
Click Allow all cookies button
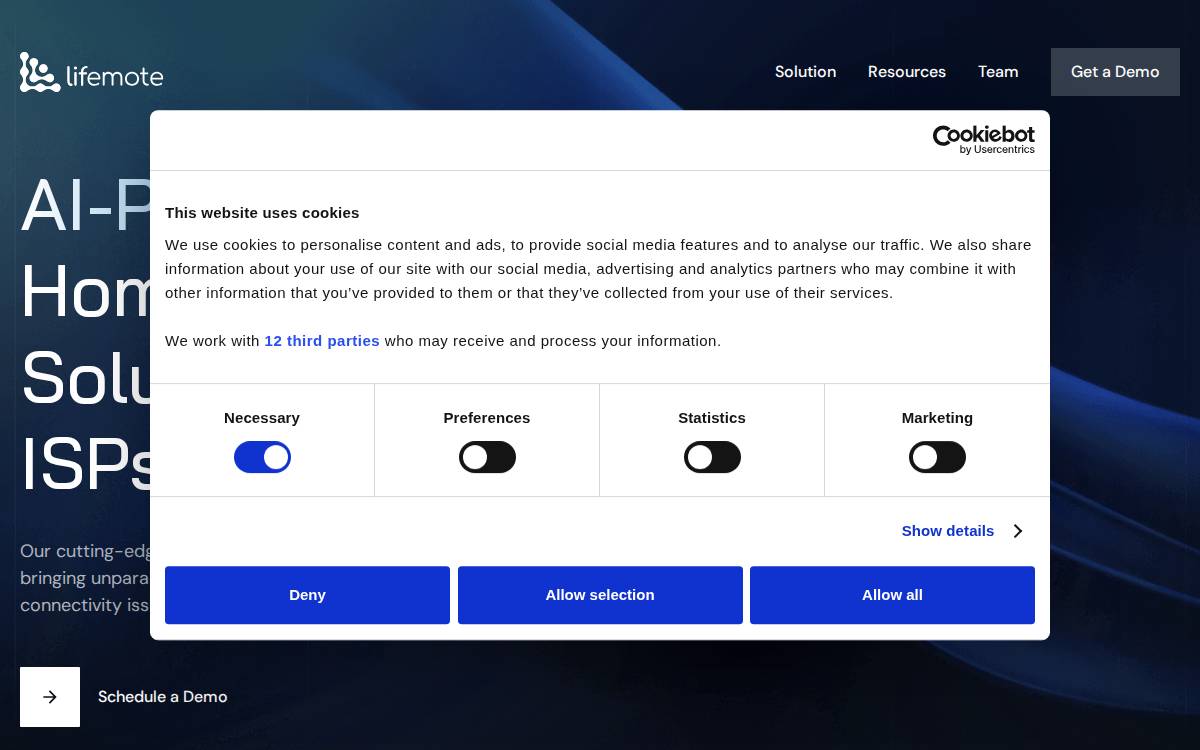[892, 595]
